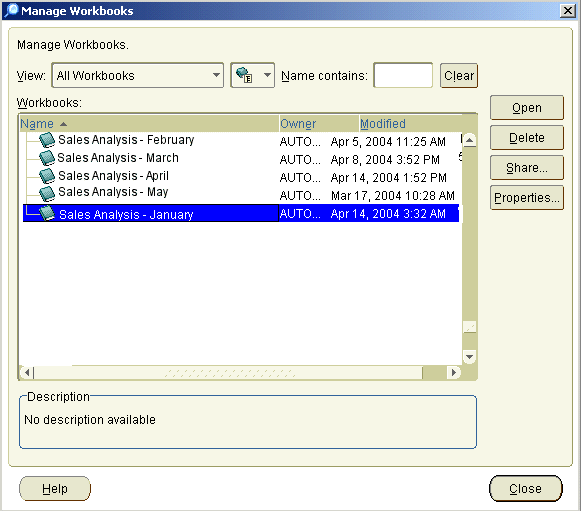
Task: Click the Sales Analysis - April workbook icon
Action: (47, 176)
